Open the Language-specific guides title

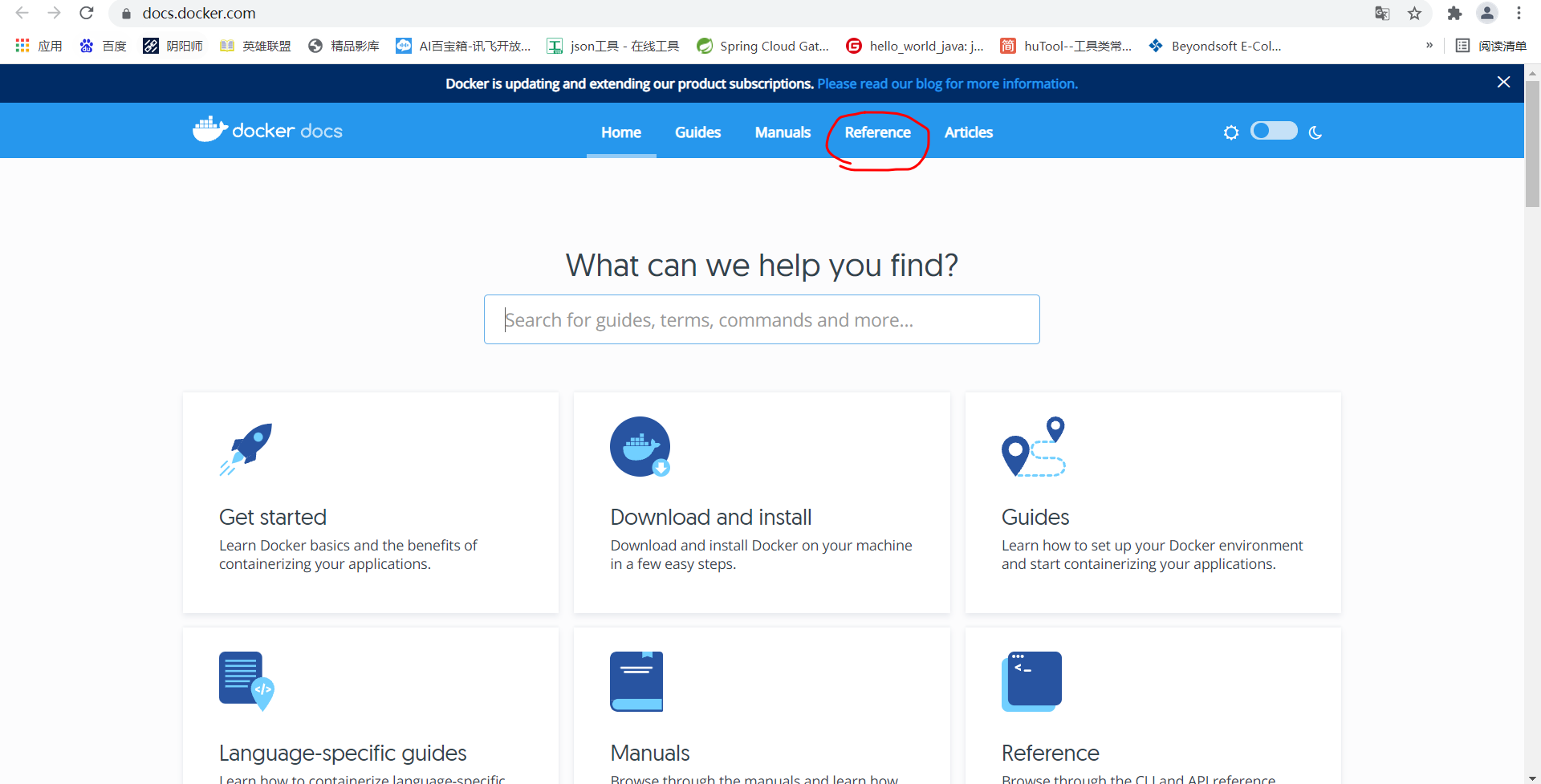pyautogui.click(x=343, y=753)
